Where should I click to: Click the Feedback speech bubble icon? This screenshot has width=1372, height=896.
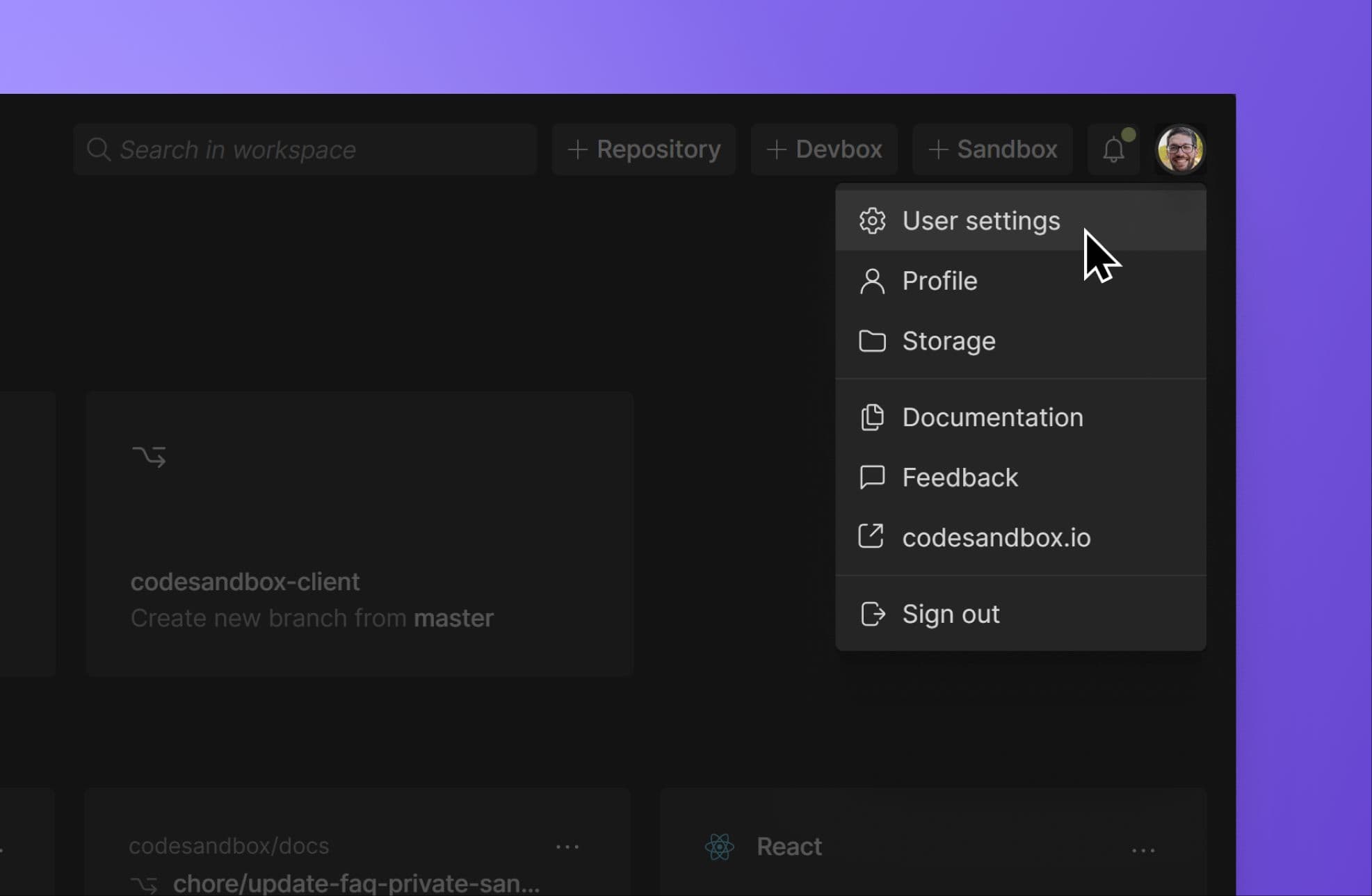coord(871,478)
